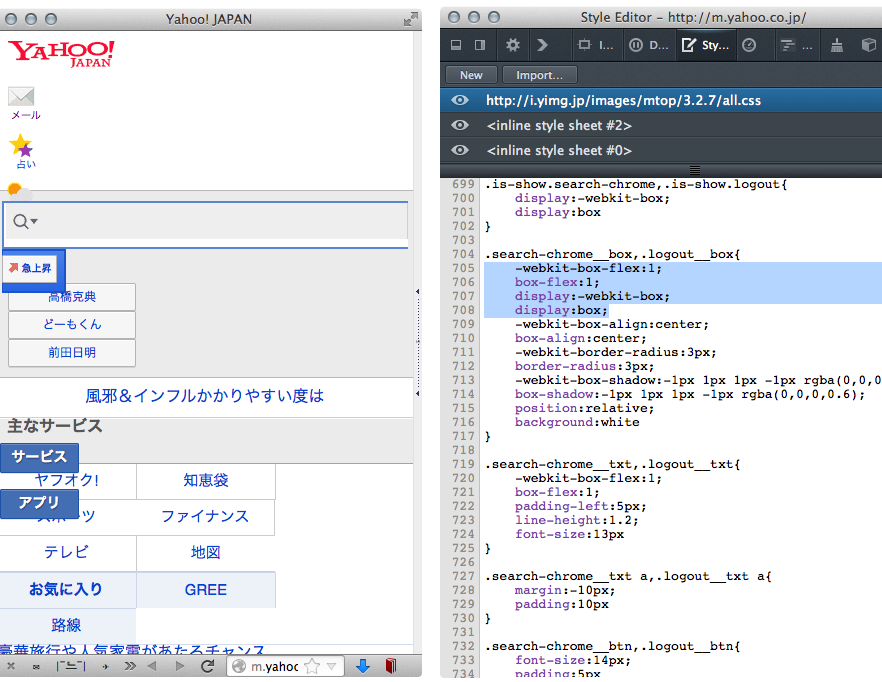The image size is (882, 682).
Task: Reload the page with the refresh icon
Action: coord(207,667)
